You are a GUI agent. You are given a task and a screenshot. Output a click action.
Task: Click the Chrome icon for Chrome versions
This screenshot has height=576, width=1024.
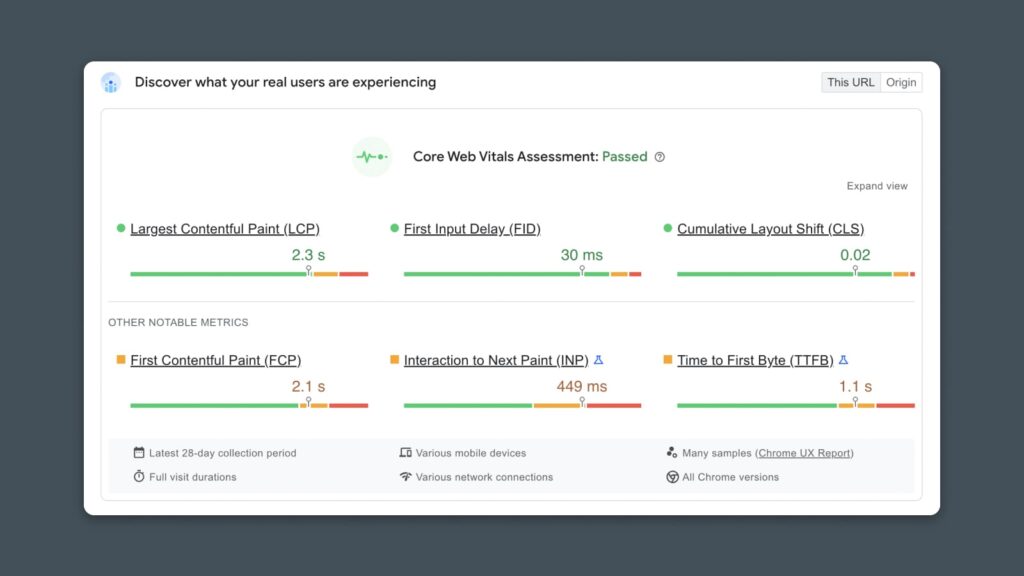(x=672, y=477)
